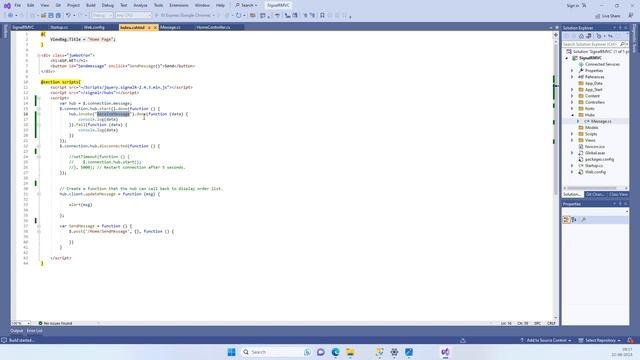
Task: Switch to Git Changes tab
Action: click(595, 194)
